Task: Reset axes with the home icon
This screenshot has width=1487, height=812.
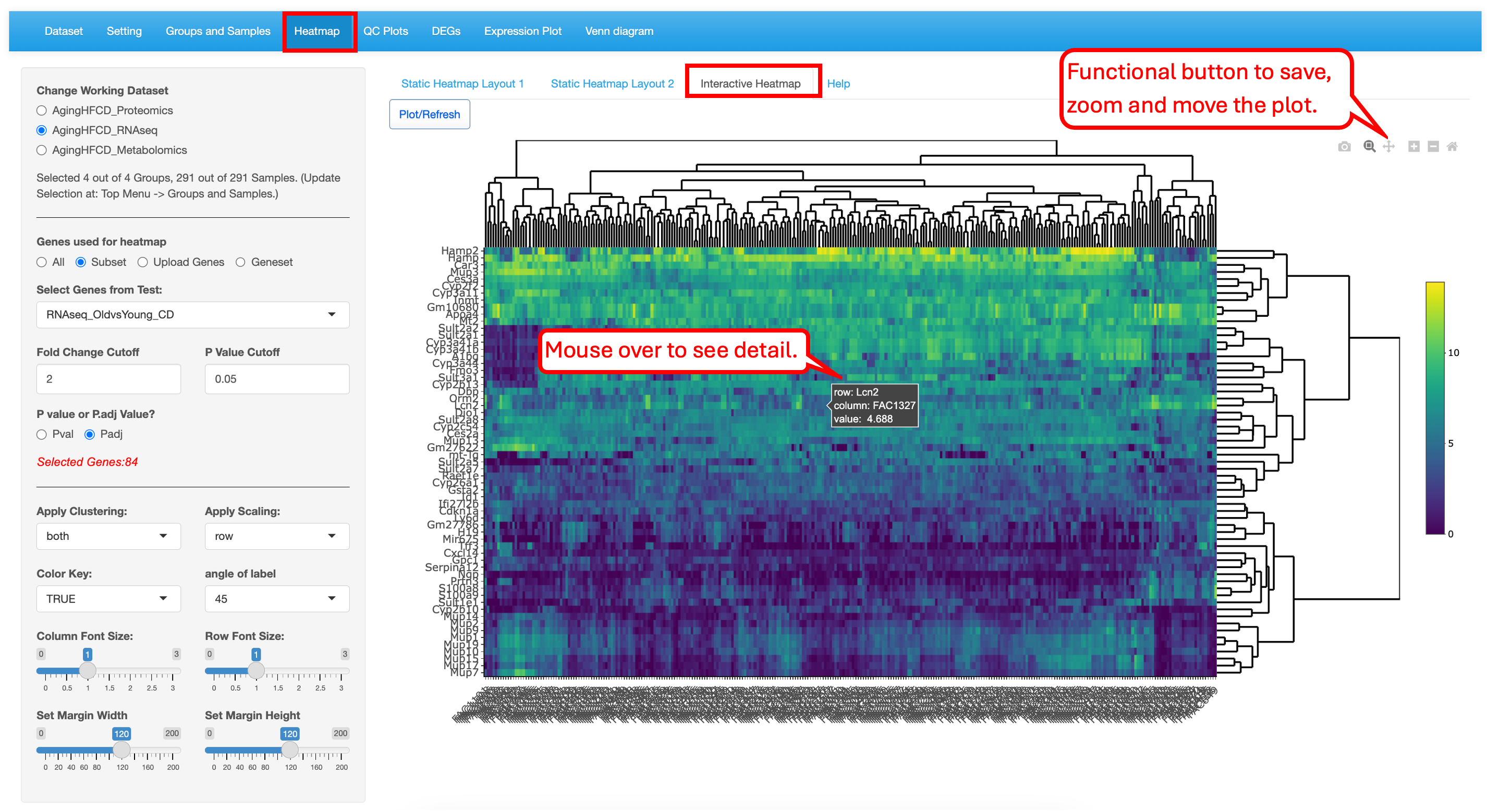Action: click(x=1453, y=146)
